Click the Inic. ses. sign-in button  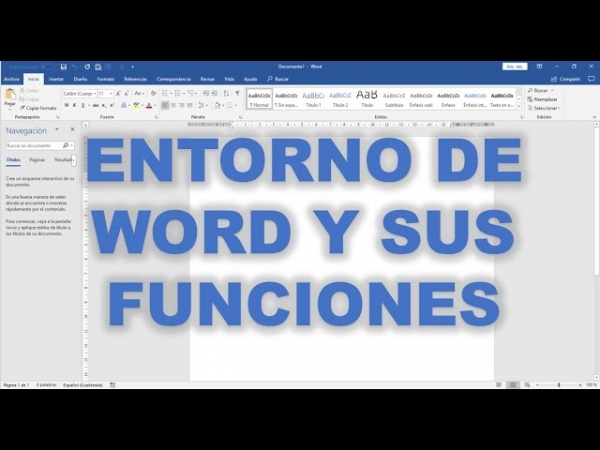click(515, 67)
